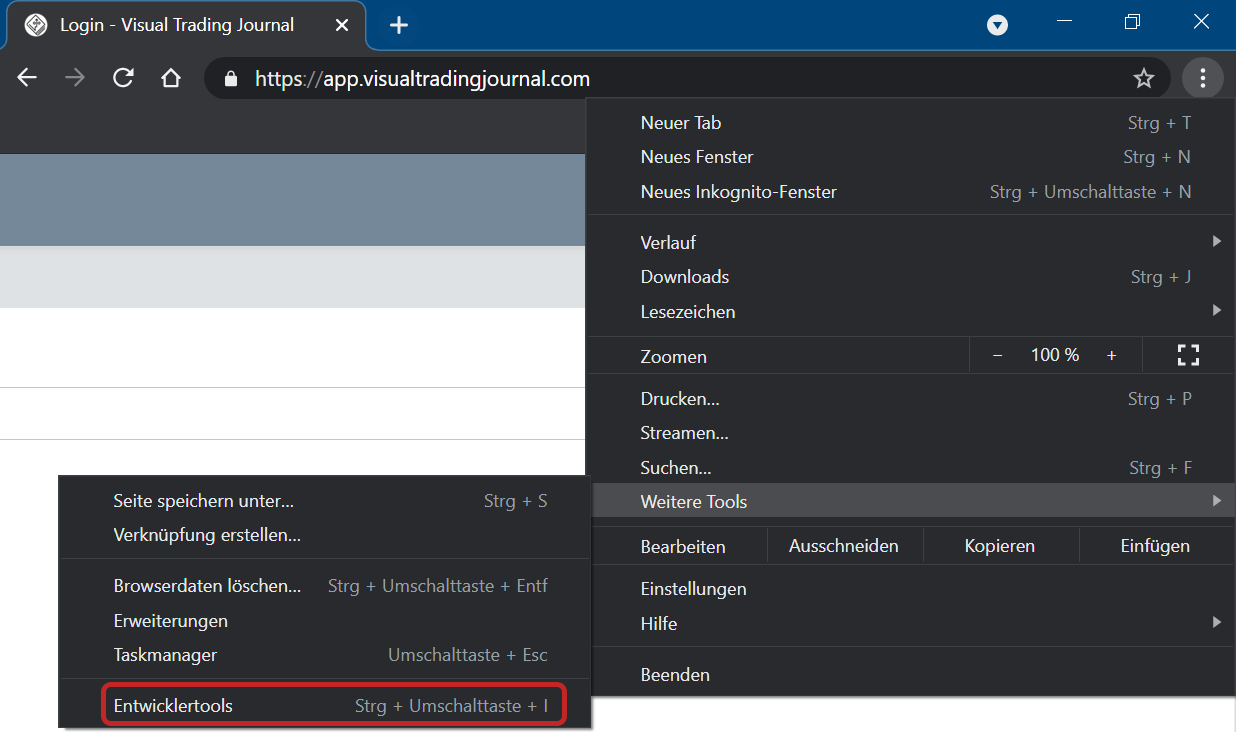Viewport: 1236px width, 732px height.
Task: Expand the Hilfe submenu
Action: click(908, 624)
